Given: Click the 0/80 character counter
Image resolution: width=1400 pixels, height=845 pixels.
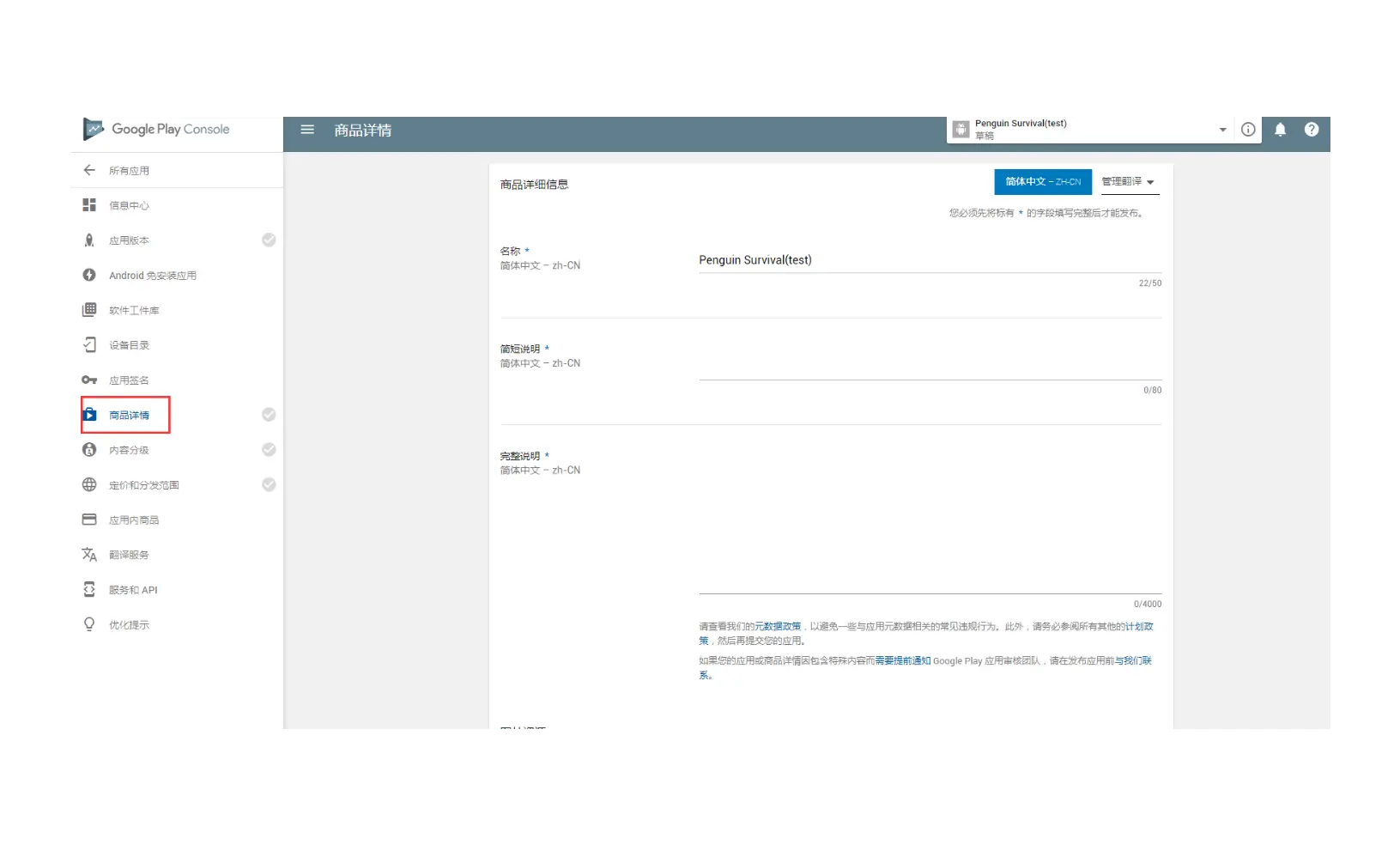Looking at the screenshot, I should coord(1153,390).
